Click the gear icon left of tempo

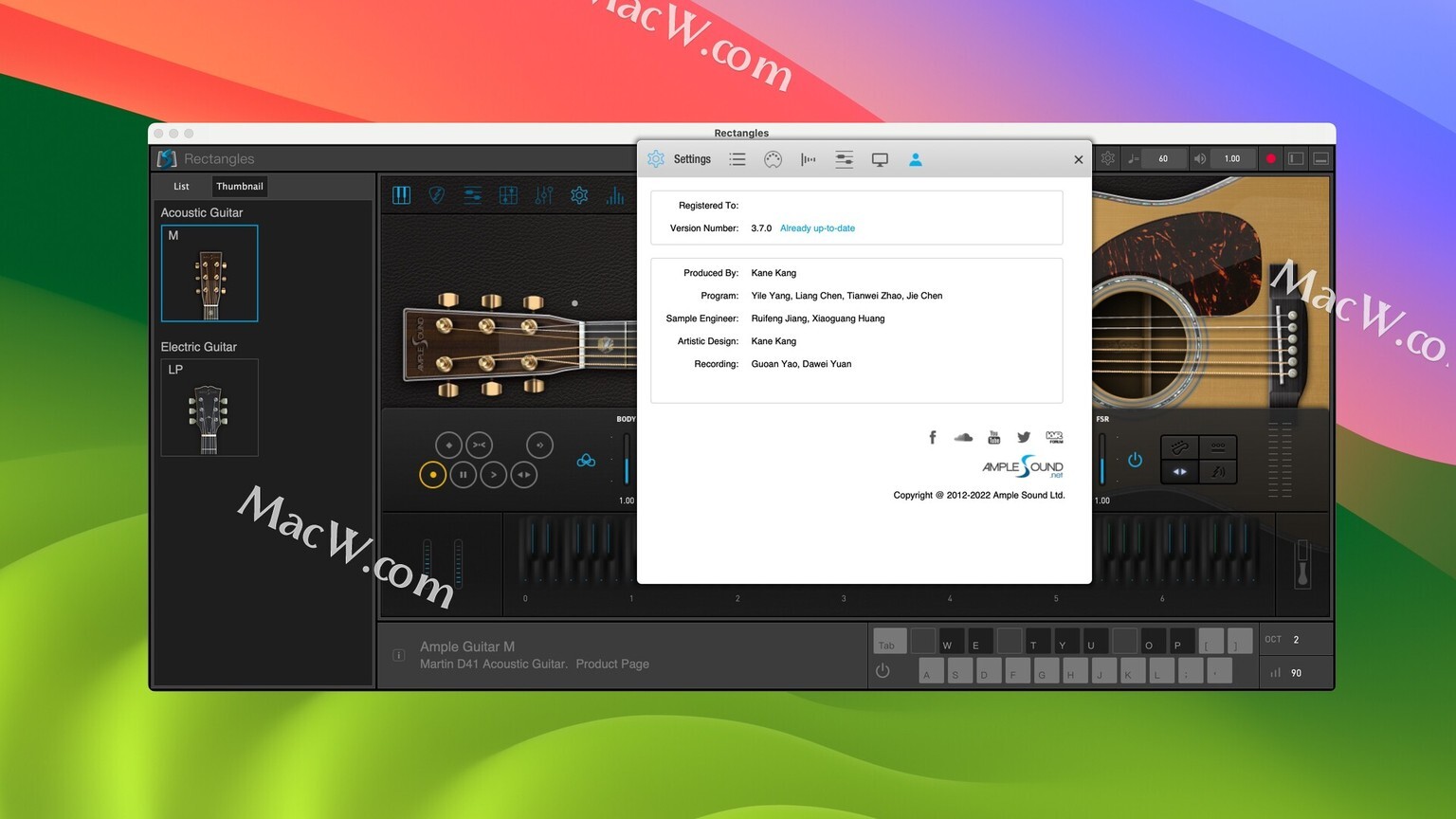click(1107, 158)
